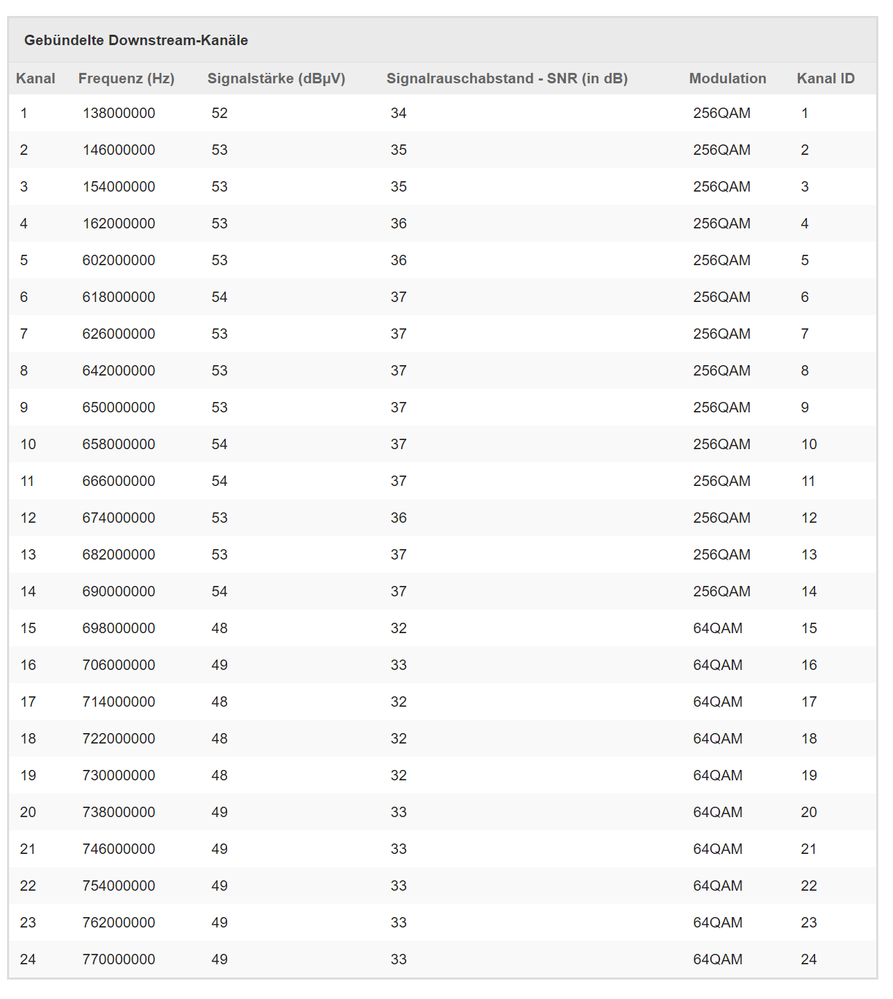The width and height of the screenshot is (893, 999).
Task: Click the 'Kanal' column header
Action: coord(36,78)
